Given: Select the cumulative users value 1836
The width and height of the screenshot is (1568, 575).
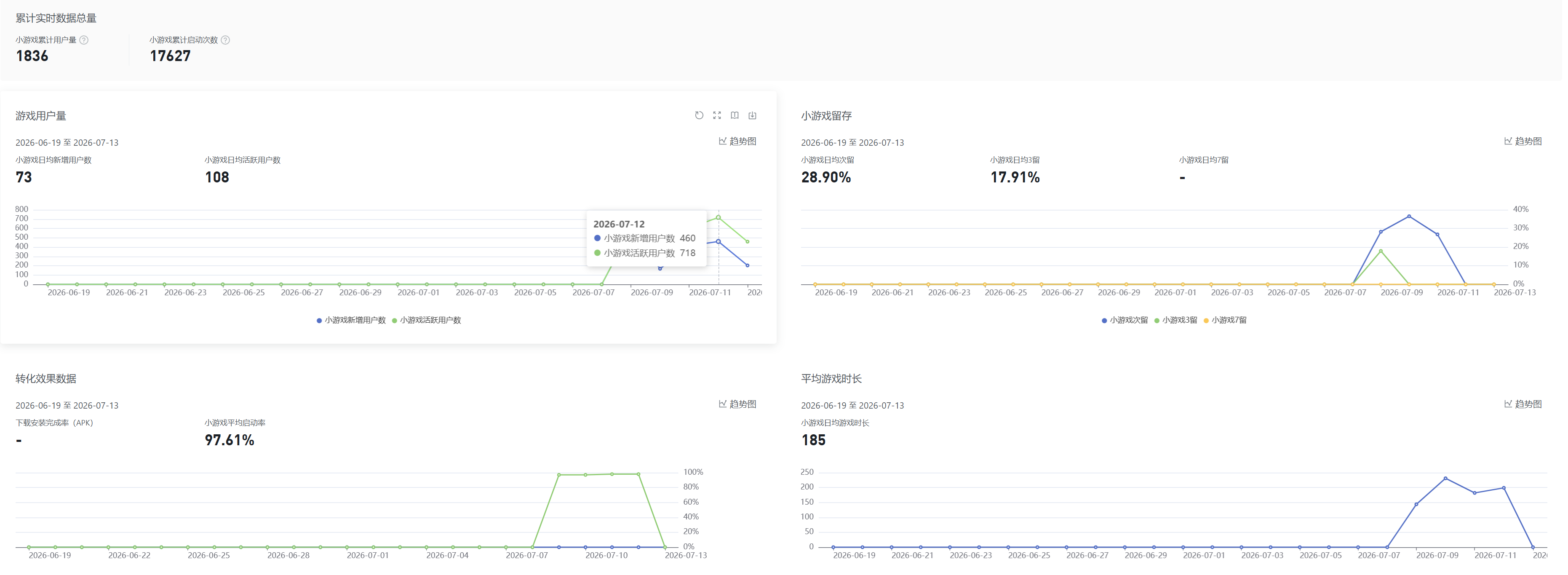Looking at the screenshot, I should (x=32, y=56).
